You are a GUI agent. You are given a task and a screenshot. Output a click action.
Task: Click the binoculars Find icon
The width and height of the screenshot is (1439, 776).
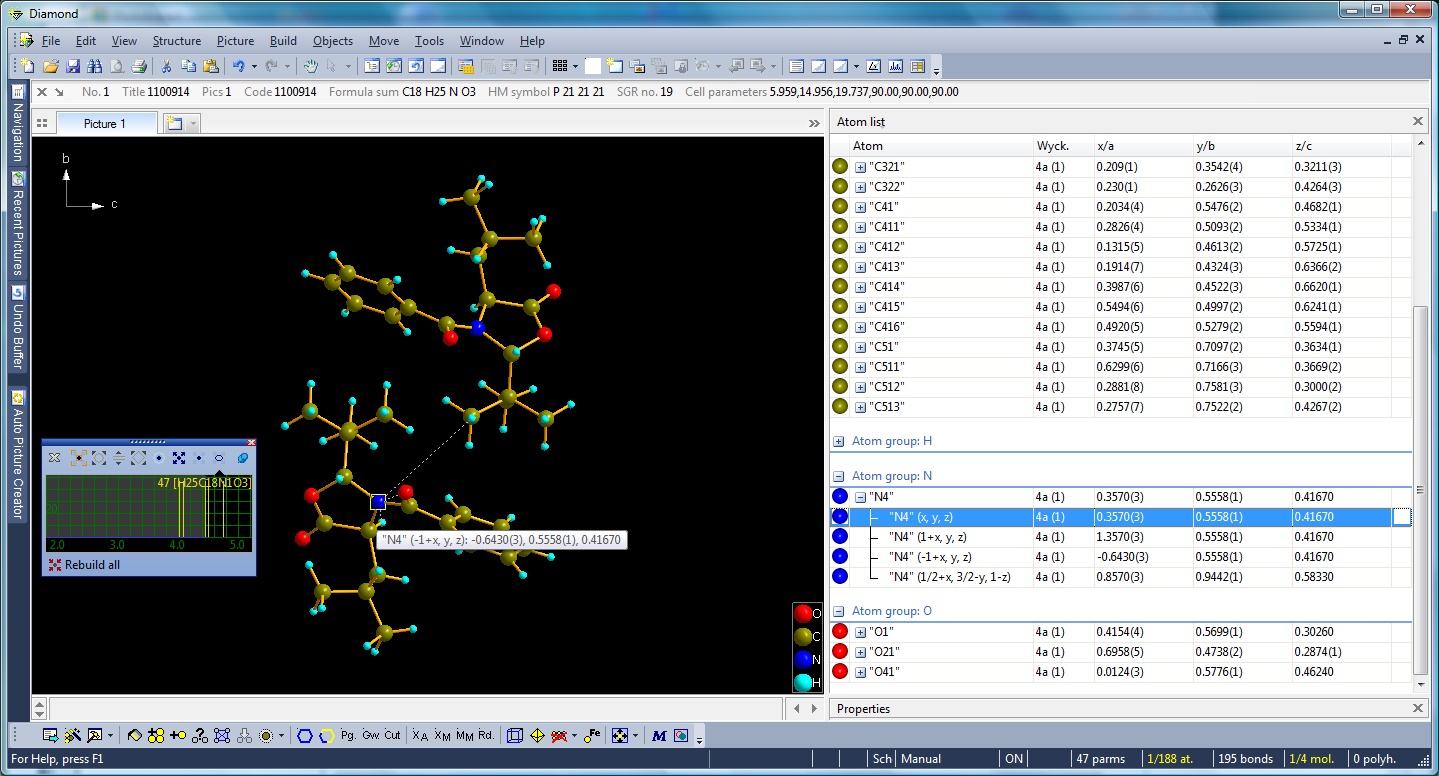[x=94, y=66]
